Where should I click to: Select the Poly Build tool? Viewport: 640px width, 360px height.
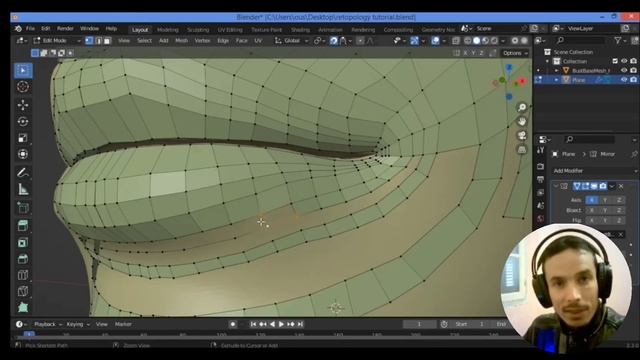coord(23,307)
